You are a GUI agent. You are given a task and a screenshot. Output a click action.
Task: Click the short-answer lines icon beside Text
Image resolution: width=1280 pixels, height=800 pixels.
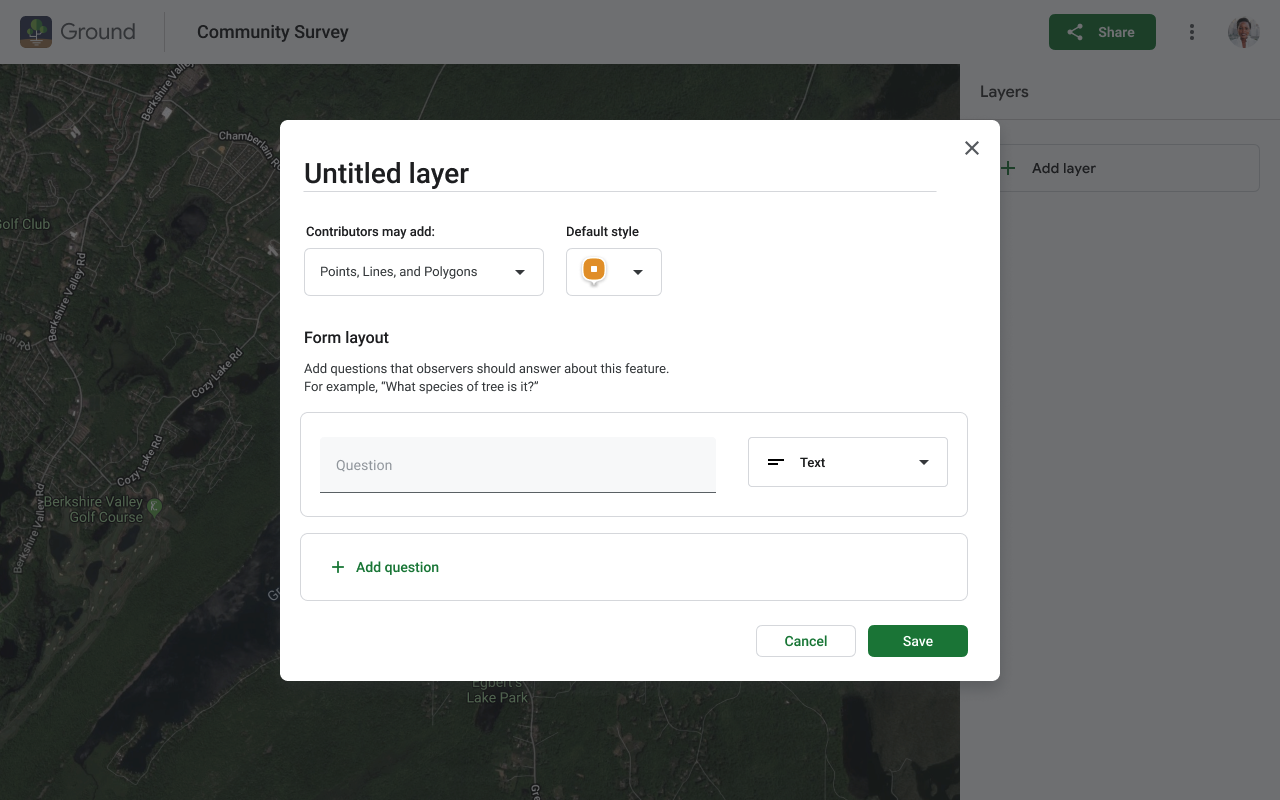(776, 462)
